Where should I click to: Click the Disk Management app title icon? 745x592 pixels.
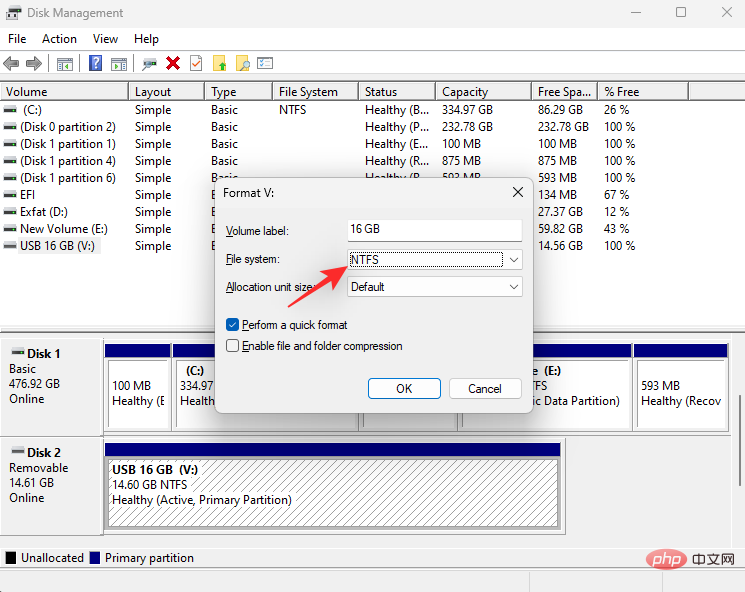pyautogui.click(x=13, y=13)
